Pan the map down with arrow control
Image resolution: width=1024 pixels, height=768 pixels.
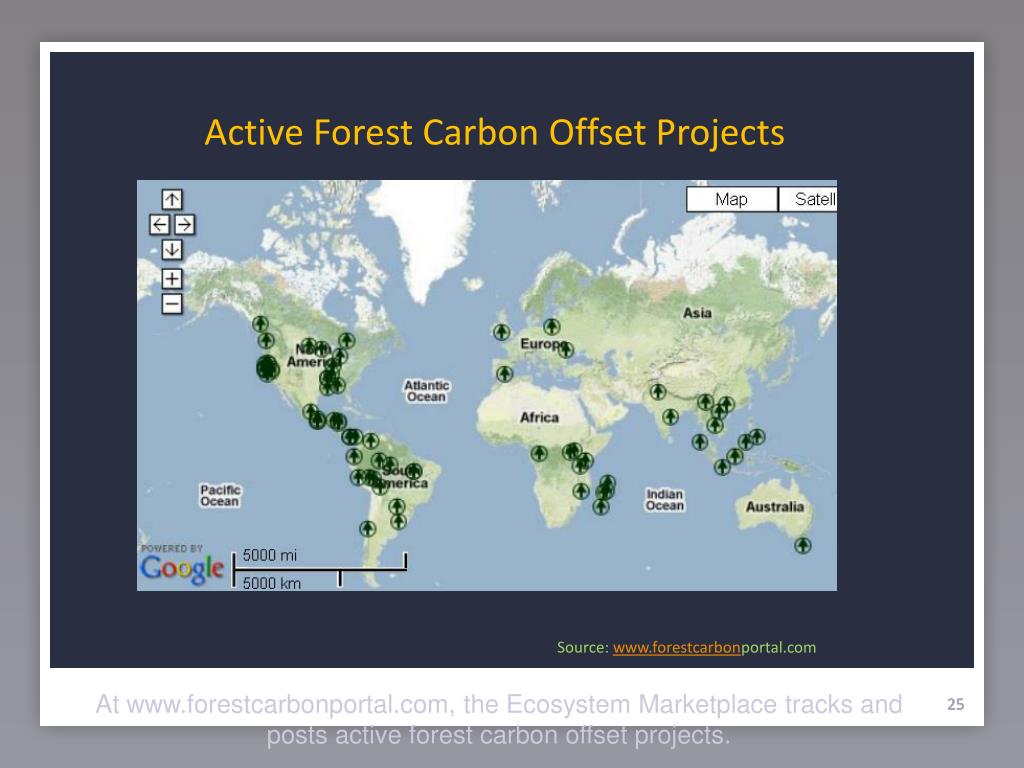172,249
